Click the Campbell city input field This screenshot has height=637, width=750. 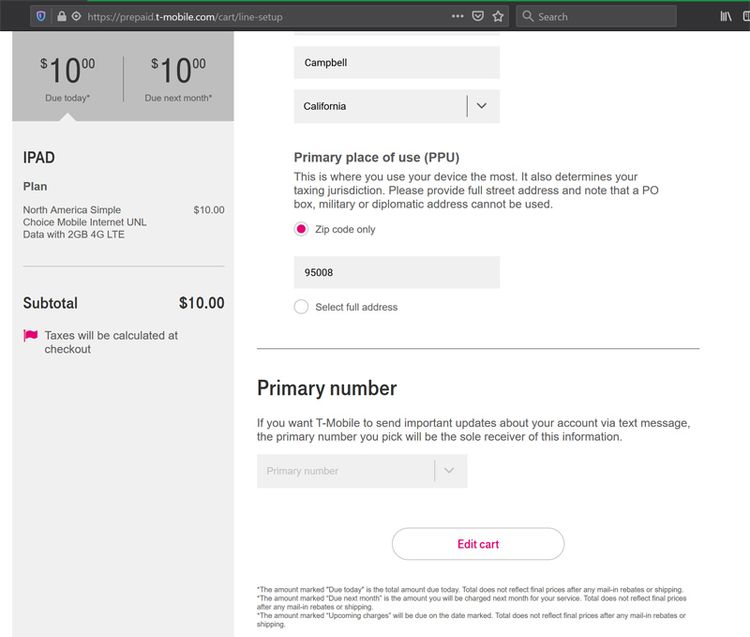pos(397,63)
